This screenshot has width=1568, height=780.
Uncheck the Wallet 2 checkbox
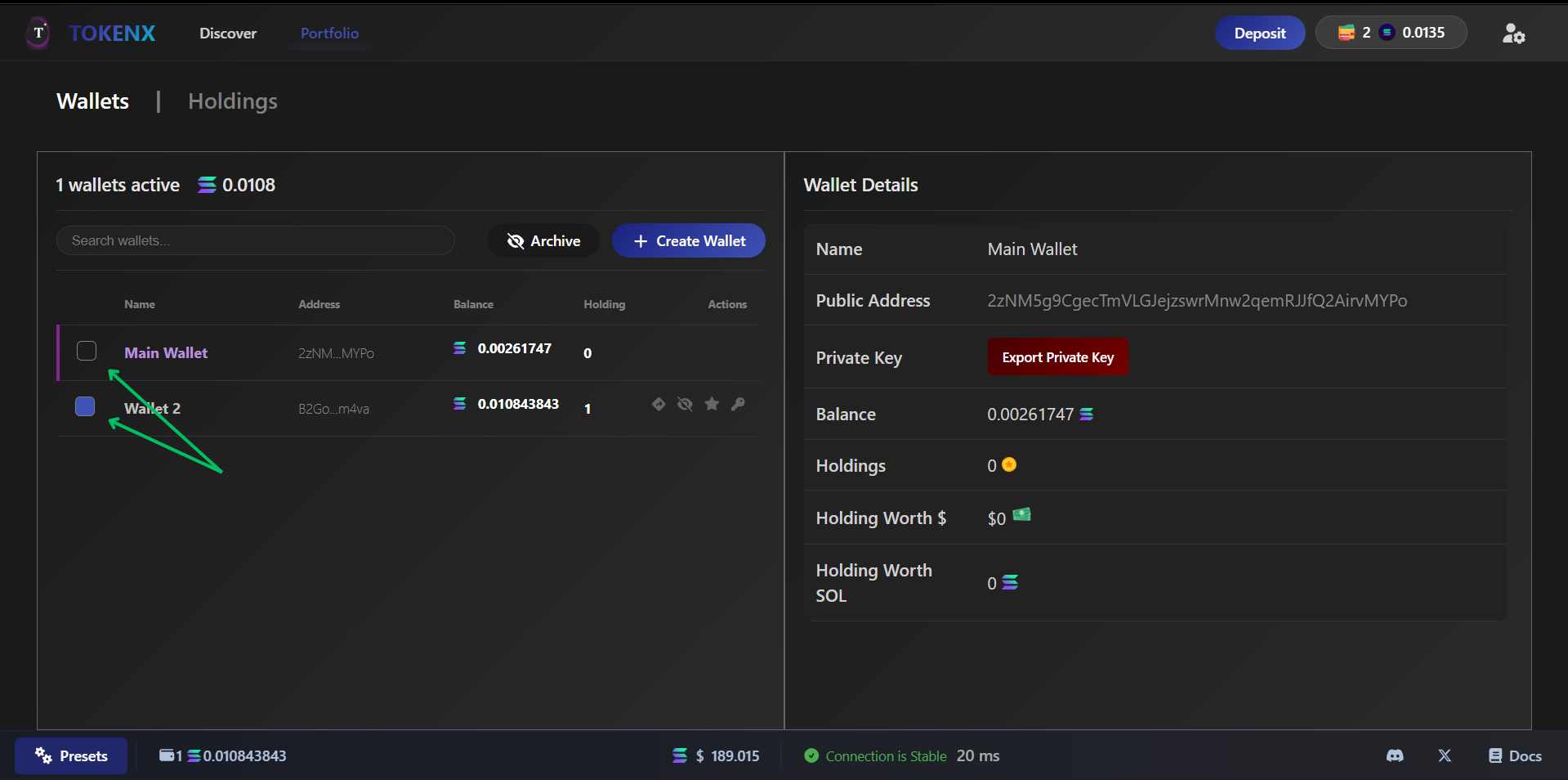85,406
